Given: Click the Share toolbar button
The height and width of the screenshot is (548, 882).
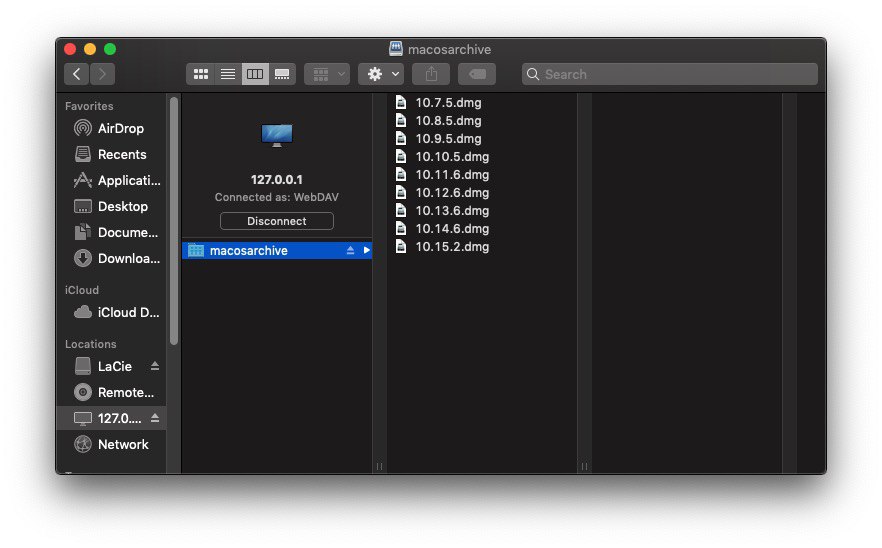Looking at the screenshot, I should (x=431, y=74).
